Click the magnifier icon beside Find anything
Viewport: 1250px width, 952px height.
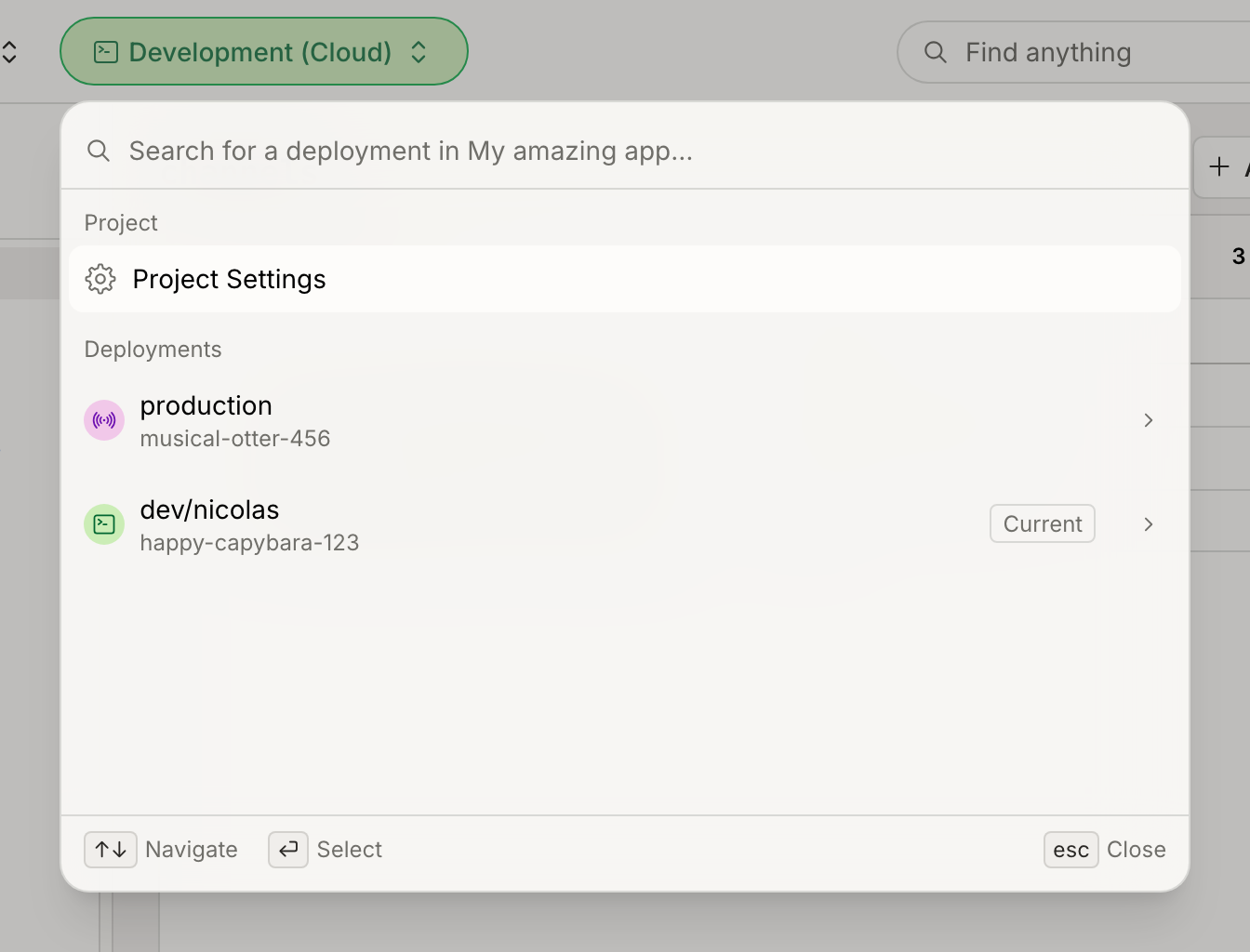(936, 52)
